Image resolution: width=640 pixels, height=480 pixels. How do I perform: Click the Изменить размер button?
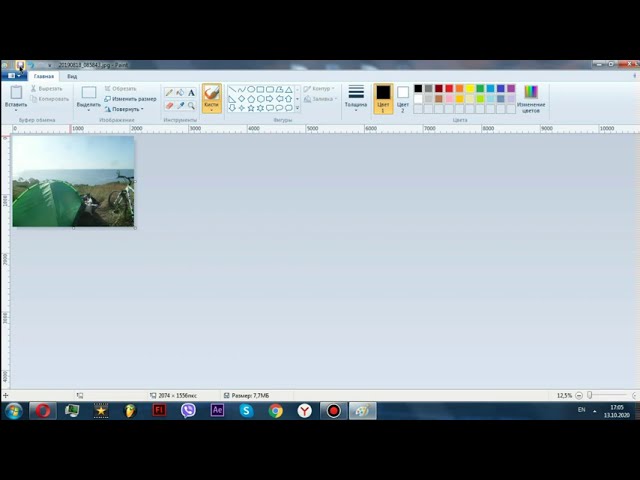click(131, 99)
